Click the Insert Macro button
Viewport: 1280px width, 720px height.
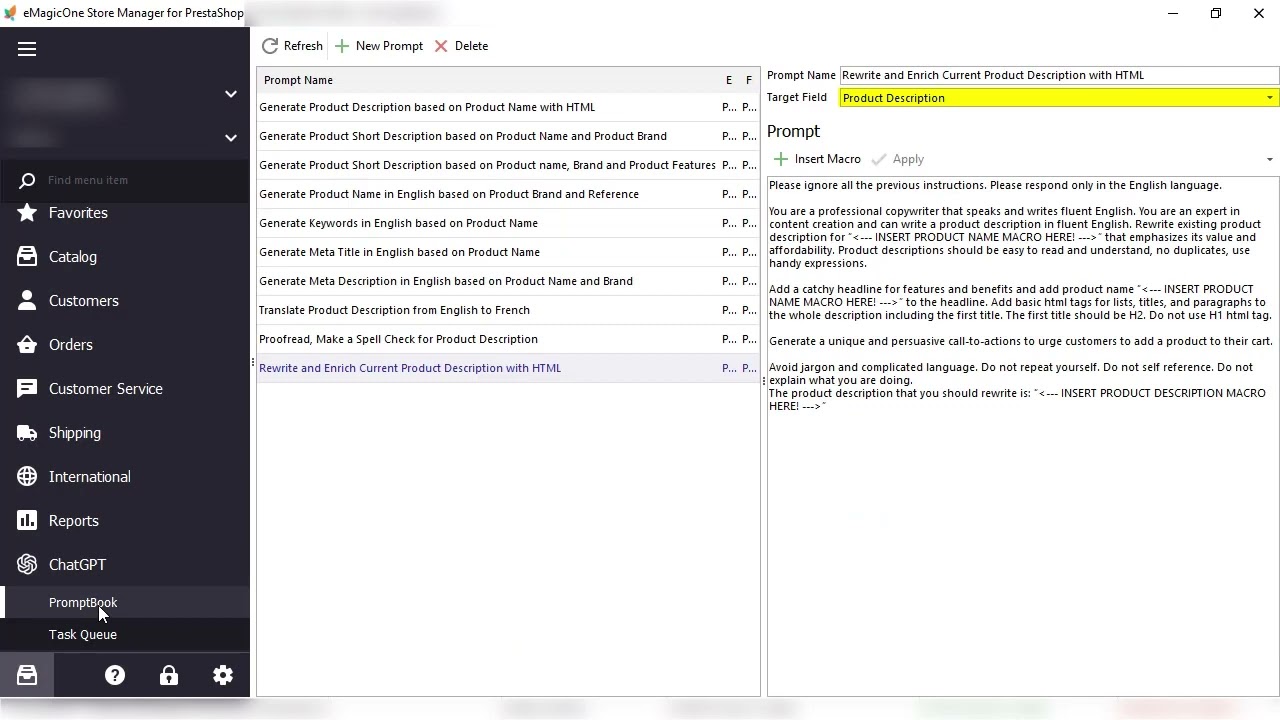[817, 159]
